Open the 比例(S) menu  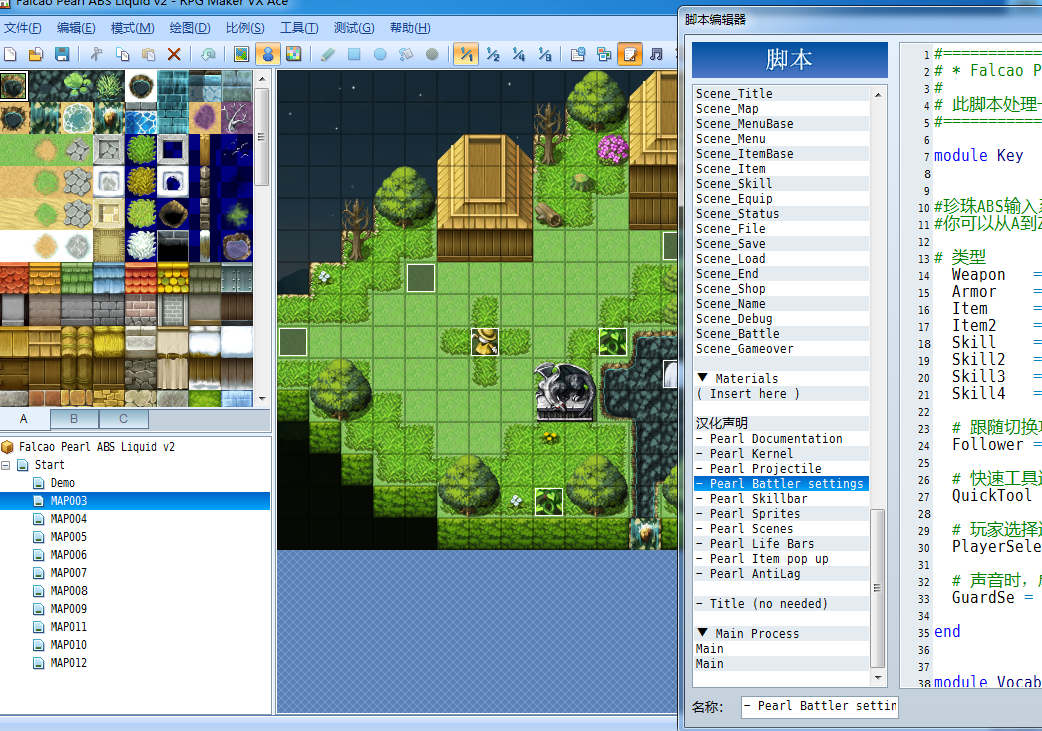(x=245, y=28)
